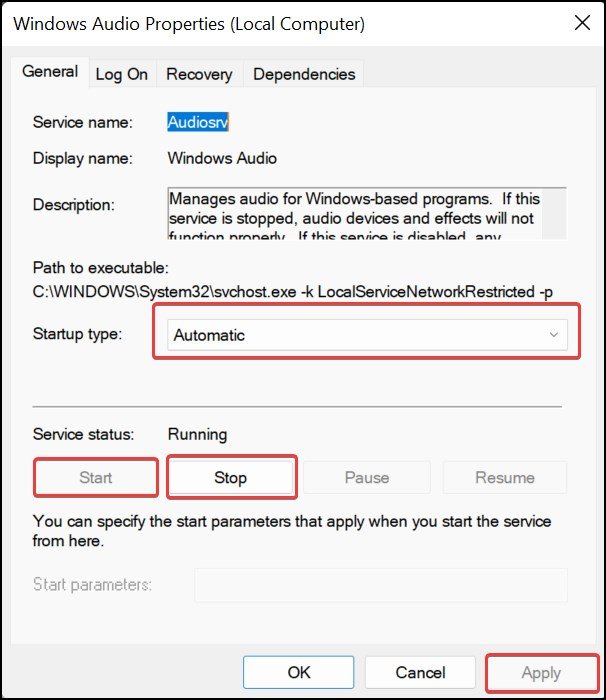Screen dimensions: 606x700
Task: Expand the Startup type dropdown
Action: click(367, 335)
